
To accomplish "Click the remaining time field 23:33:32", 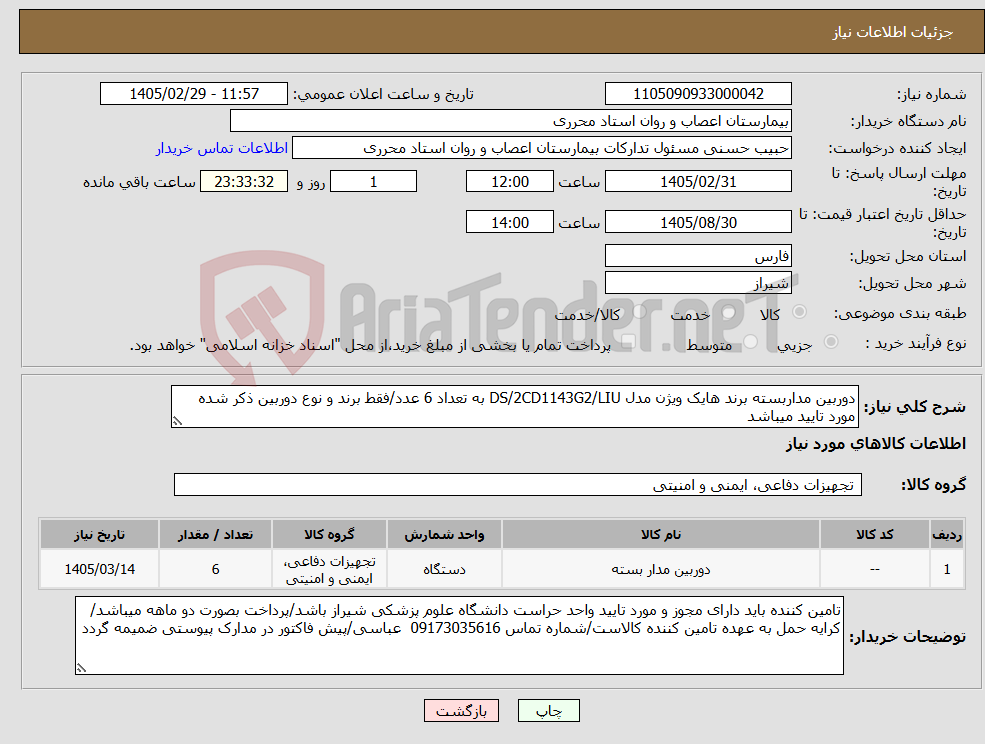I will coord(244,182).
